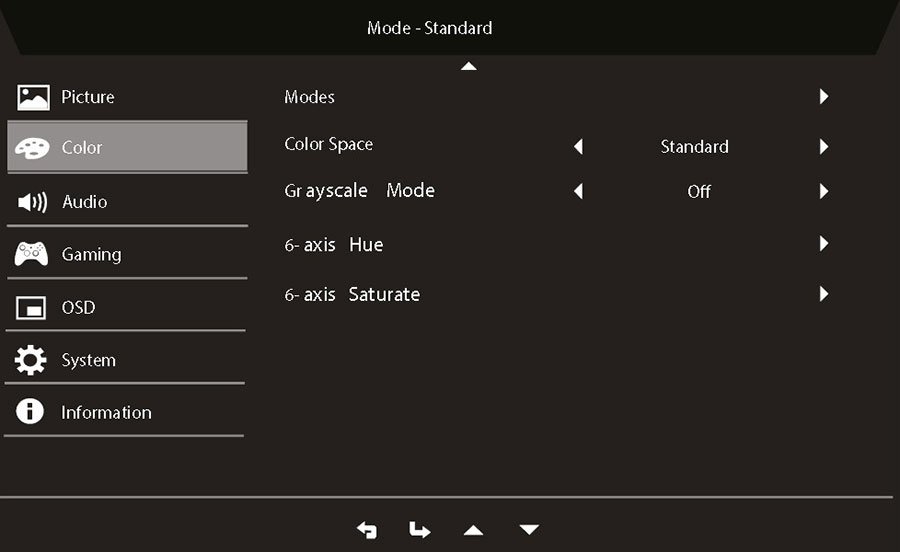The image size is (900, 552).
Task: Toggle Grayscale Mode using left arrow
Action: [579, 191]
